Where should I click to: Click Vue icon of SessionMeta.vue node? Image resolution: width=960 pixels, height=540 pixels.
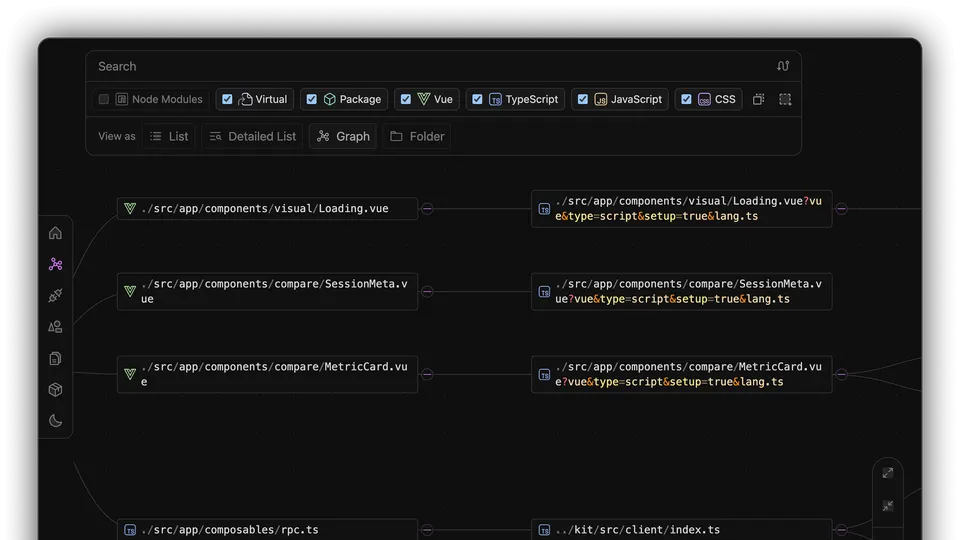[x=130, y=291]
